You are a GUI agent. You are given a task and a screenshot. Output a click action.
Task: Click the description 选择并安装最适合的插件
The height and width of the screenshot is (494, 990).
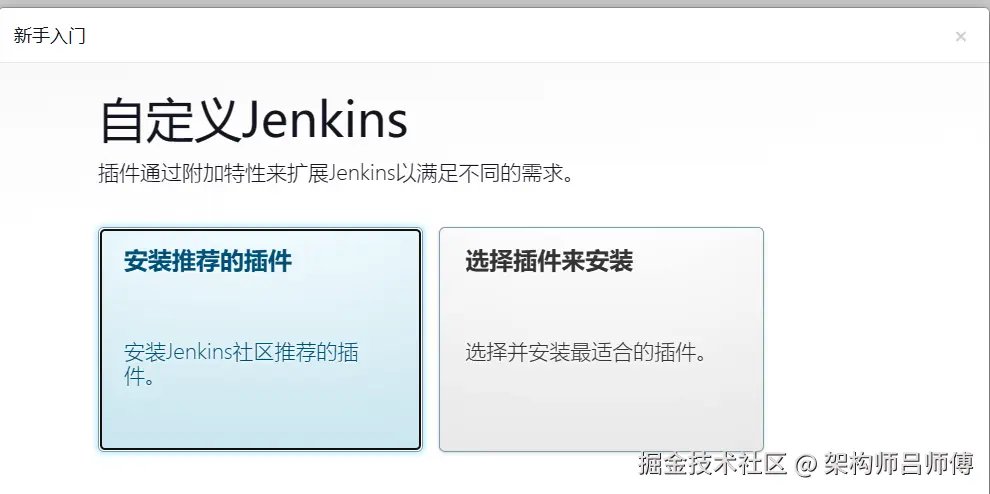585,352
